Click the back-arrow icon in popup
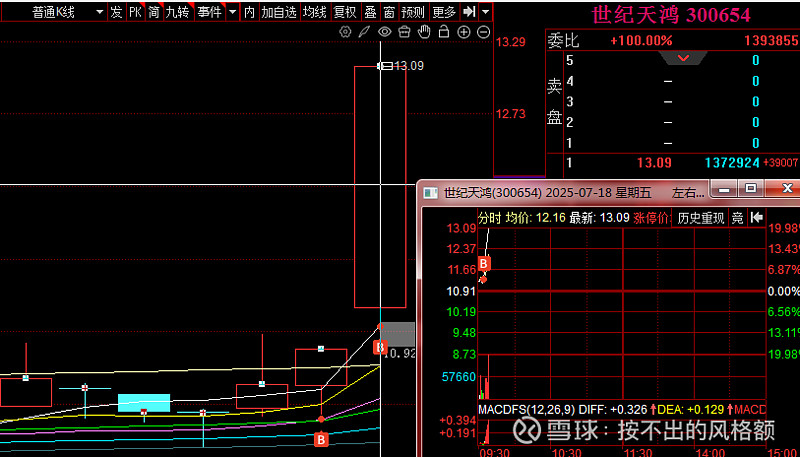This screenshot has height=457, width=800. pyautogui.click(x=757, y=218)
